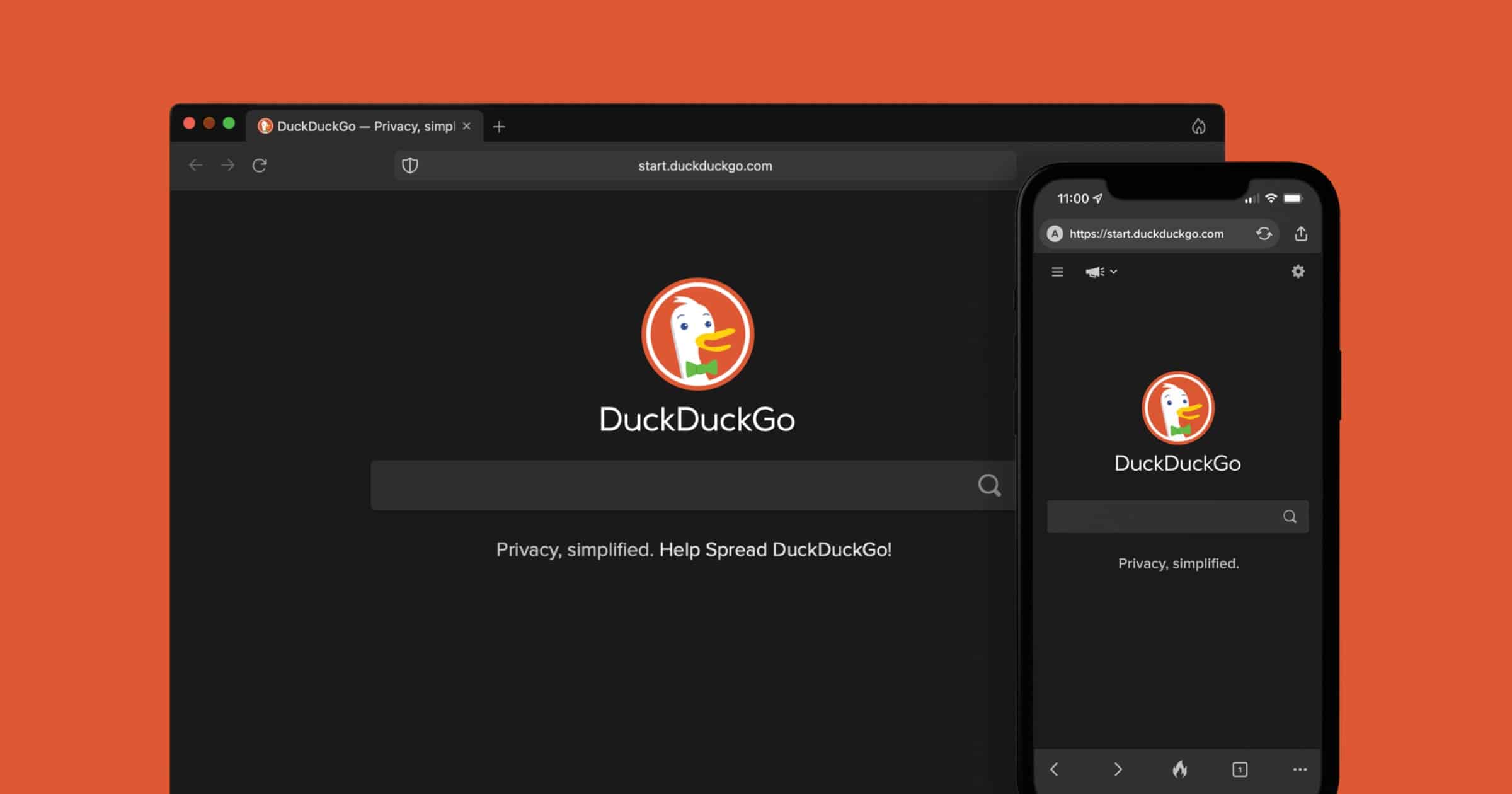
Task: Open a new tab with plus button
Action: 499,127
